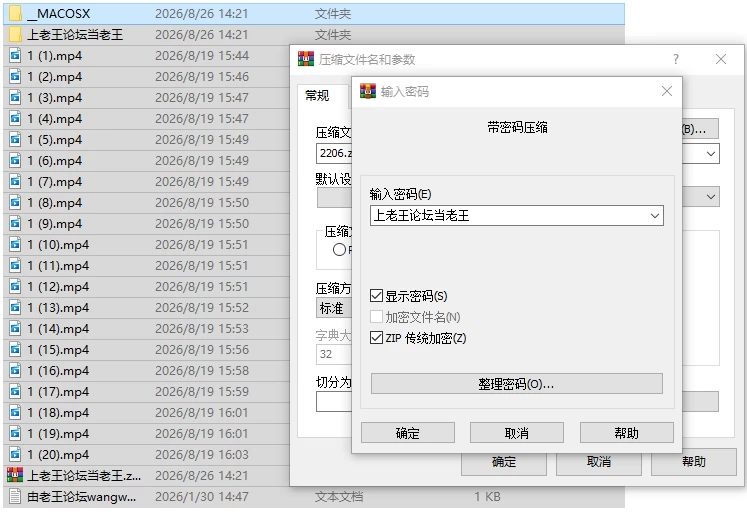
Task: Click the help question mark in 压缩文件名和参数 dialog
Action: pyautogui.click(x=676, y=59)
